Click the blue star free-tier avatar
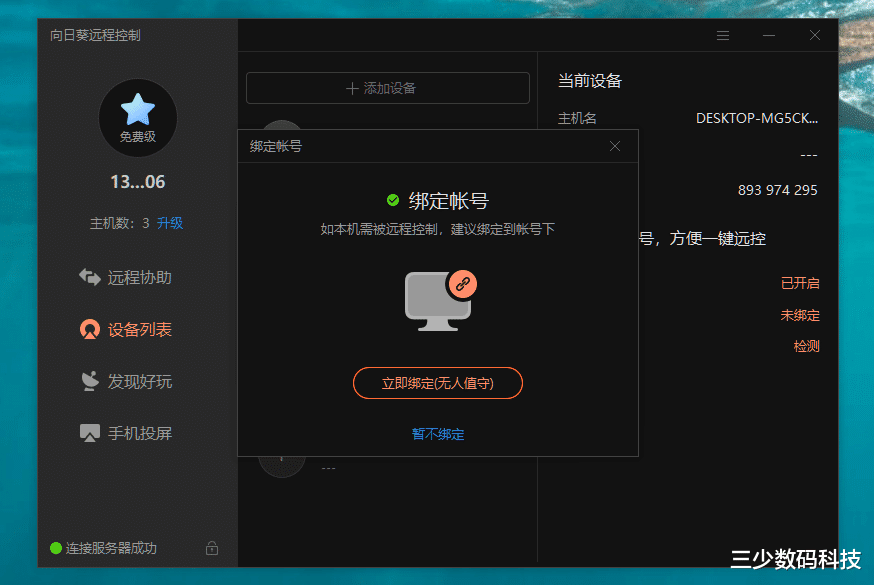The height and width of the screenshot is (585, 874). pyautogui.click(x=138, y=118)
